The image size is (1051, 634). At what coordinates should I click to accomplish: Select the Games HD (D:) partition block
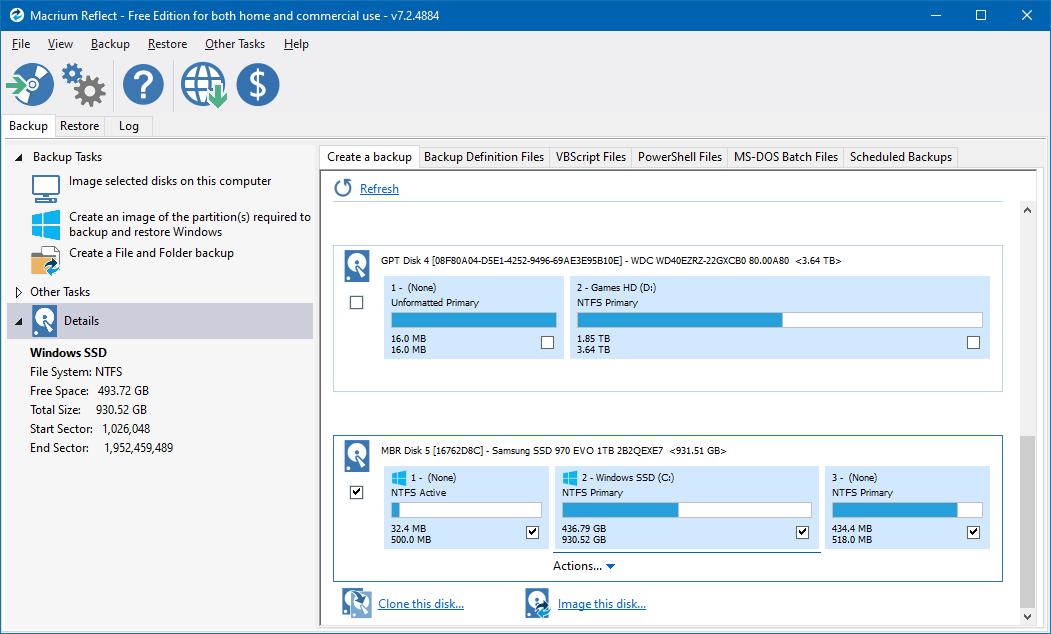pos(780,318)
